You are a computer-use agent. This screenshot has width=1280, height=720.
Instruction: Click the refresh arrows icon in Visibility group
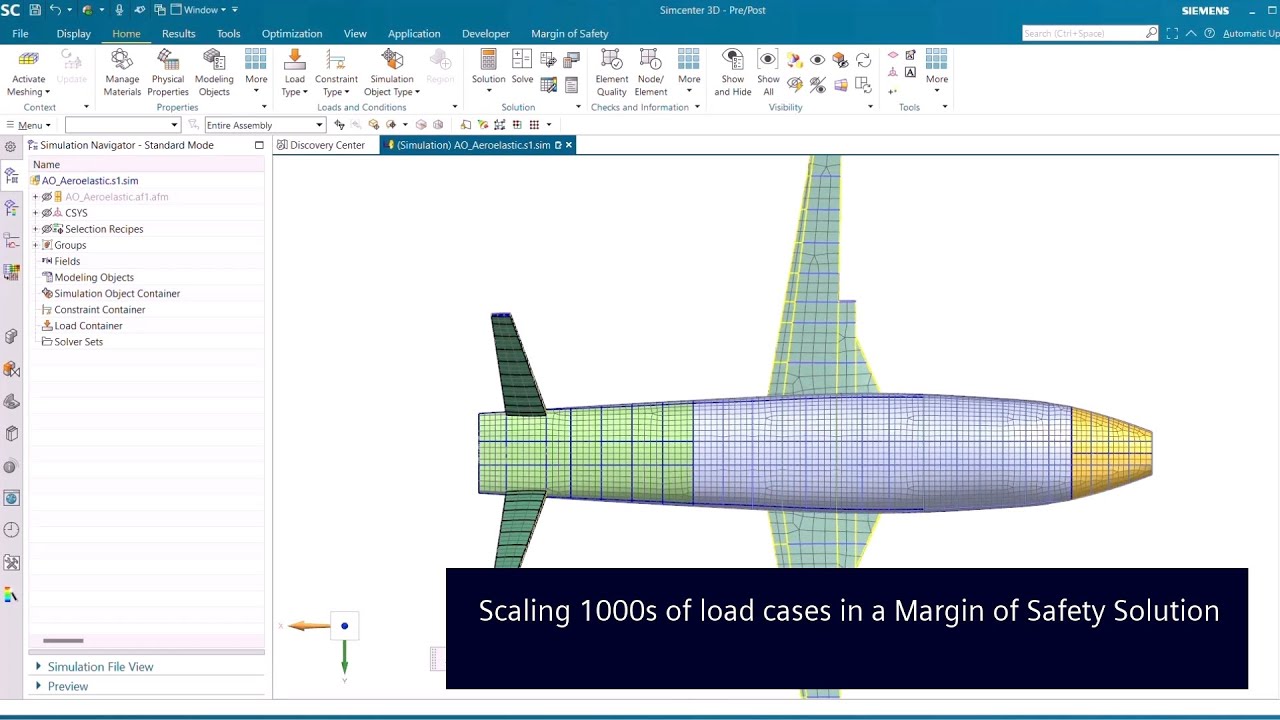[x=863, y=60]
